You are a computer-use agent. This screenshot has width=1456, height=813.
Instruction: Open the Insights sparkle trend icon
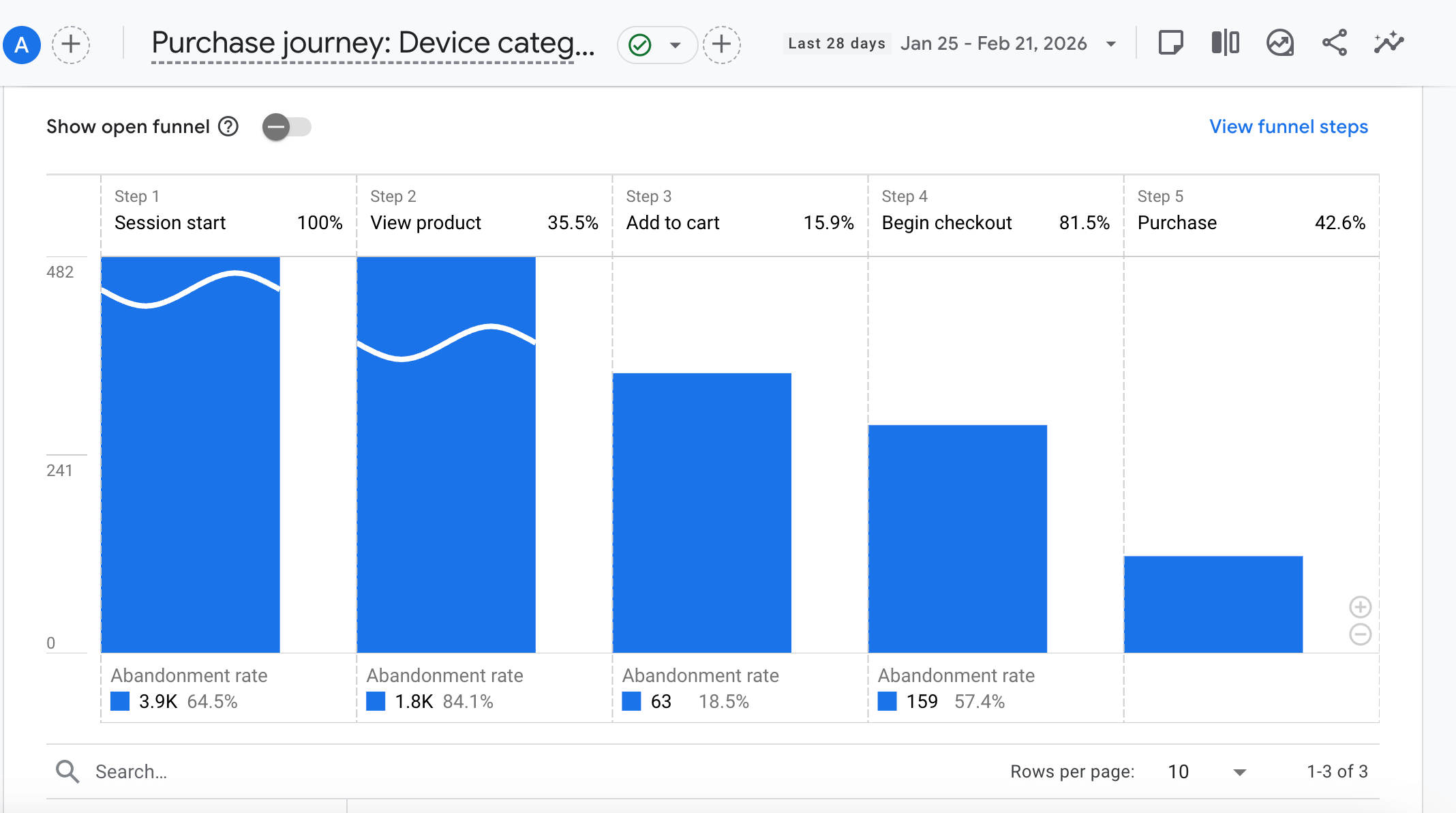pyautogui.click(x=1389, y=43)
